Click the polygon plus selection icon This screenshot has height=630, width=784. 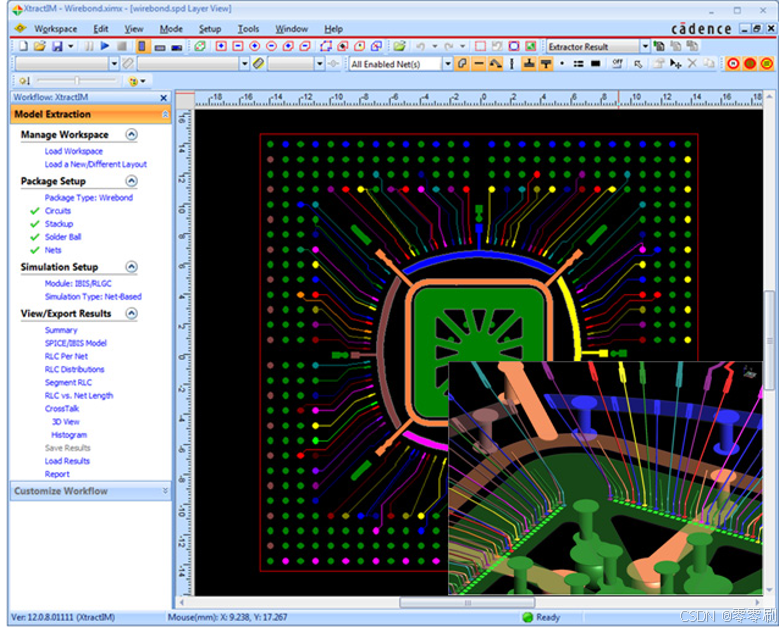coord(288,46)
